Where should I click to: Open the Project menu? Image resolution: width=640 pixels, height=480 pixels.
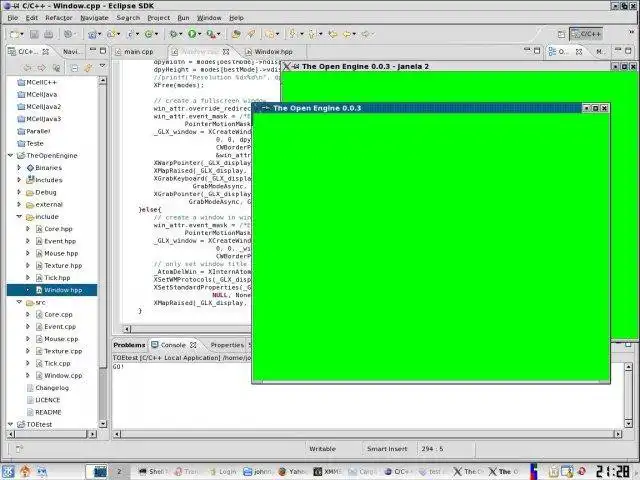158,18
